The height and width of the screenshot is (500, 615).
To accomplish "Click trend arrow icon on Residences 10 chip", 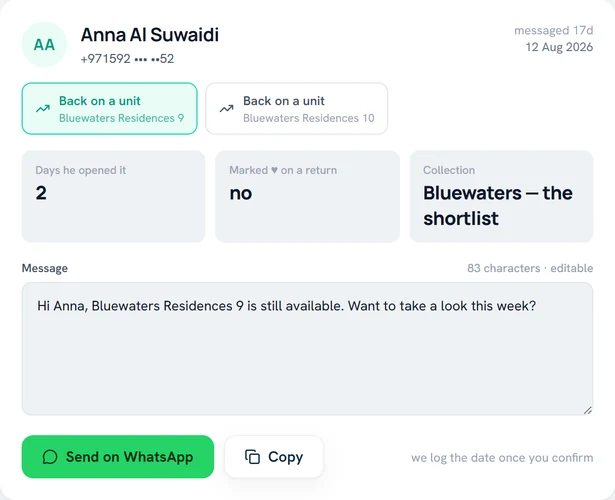I will tap(226, 109).
